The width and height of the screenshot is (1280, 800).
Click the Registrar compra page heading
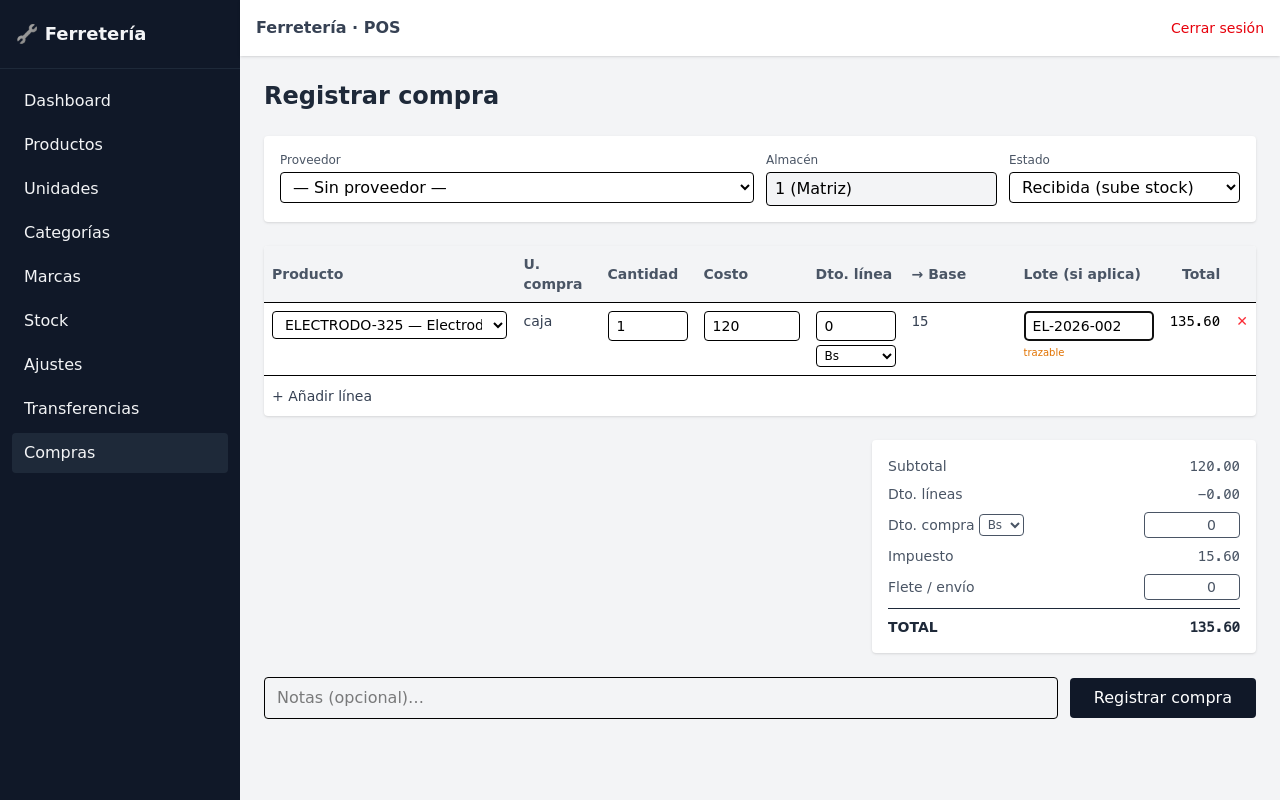point(381,96)
